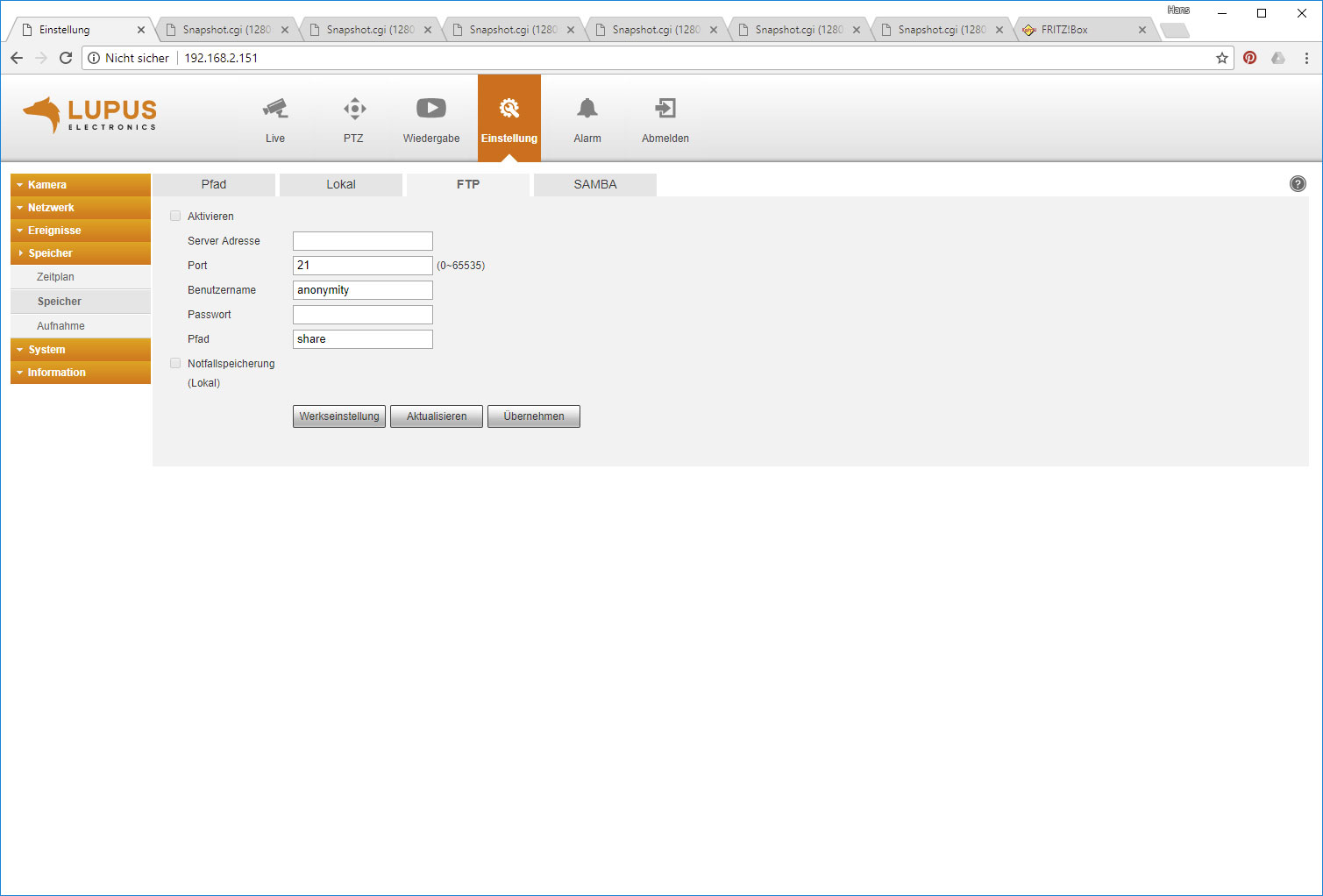Click the Server Adresse input field
The image size is (1323, 896).
coord(362,241)
